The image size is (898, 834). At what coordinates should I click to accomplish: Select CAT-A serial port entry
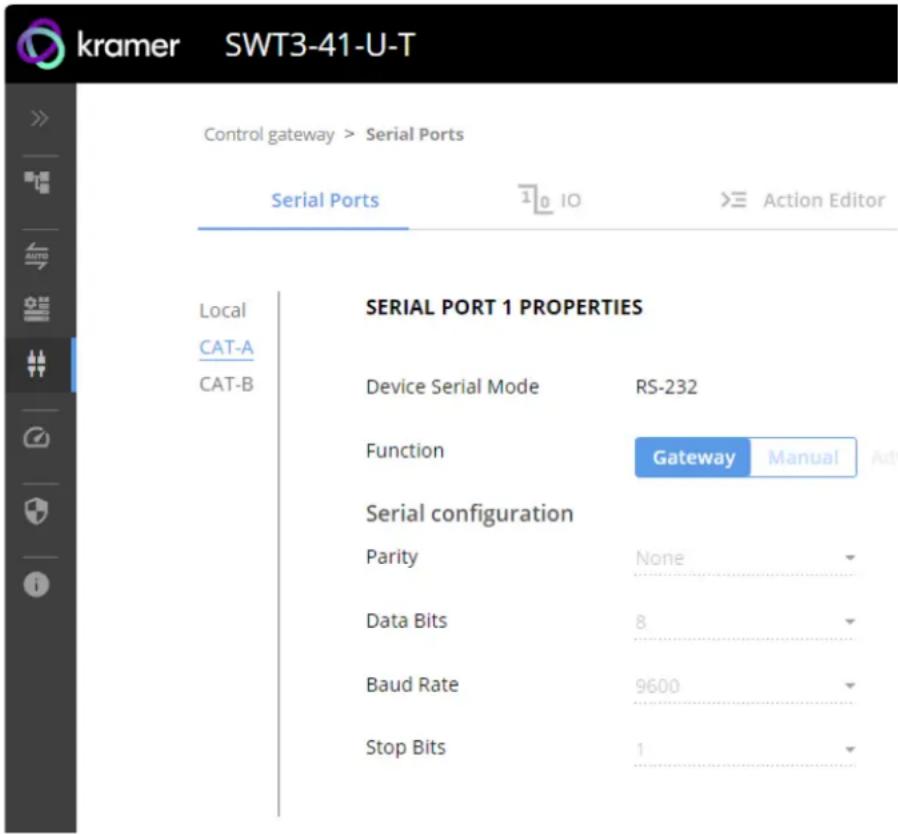226,348
